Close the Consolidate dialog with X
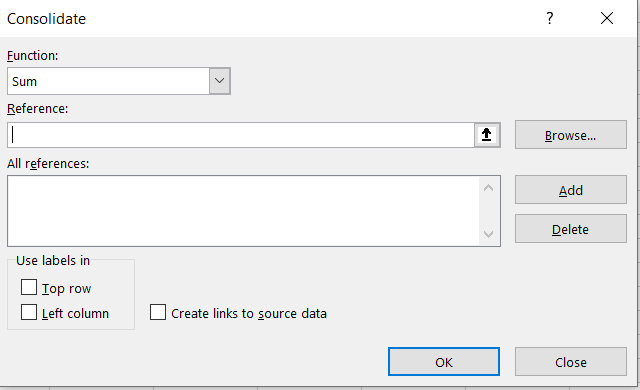This screenshot has width=640, height=390. 607,18
